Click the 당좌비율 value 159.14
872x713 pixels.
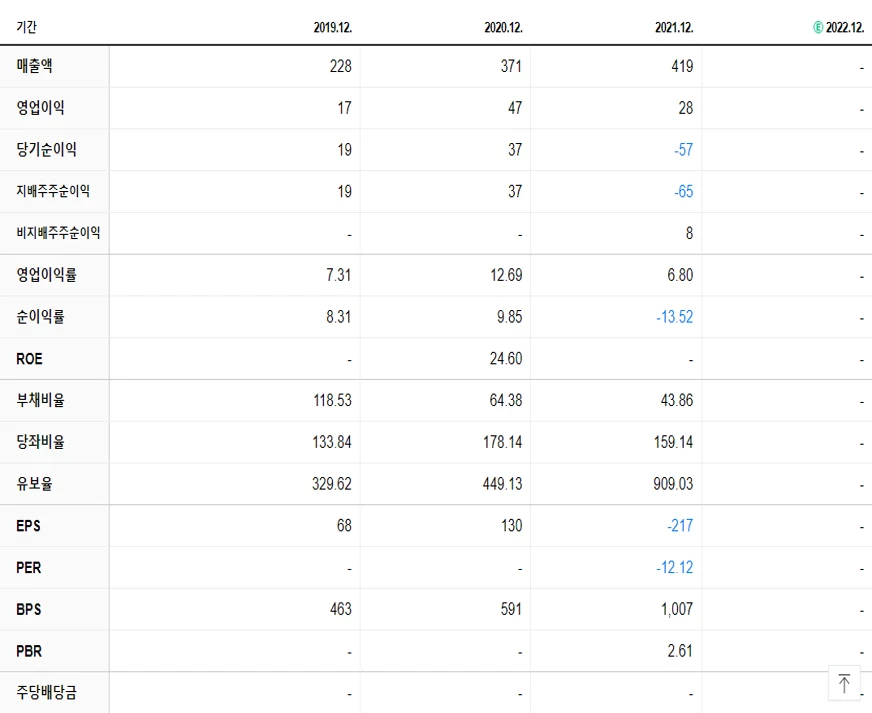click(673, 442)
